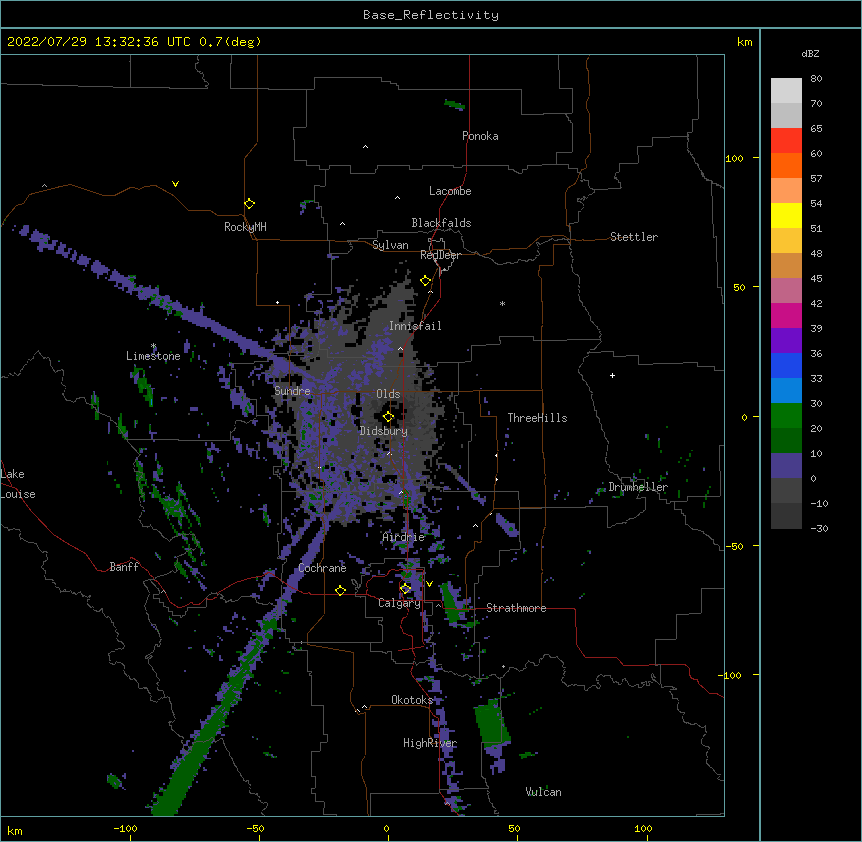Image resolution: width=862 pixels, height=842 pixels.
Task: Click the dBZ legend heading
Action: point(810,54)
